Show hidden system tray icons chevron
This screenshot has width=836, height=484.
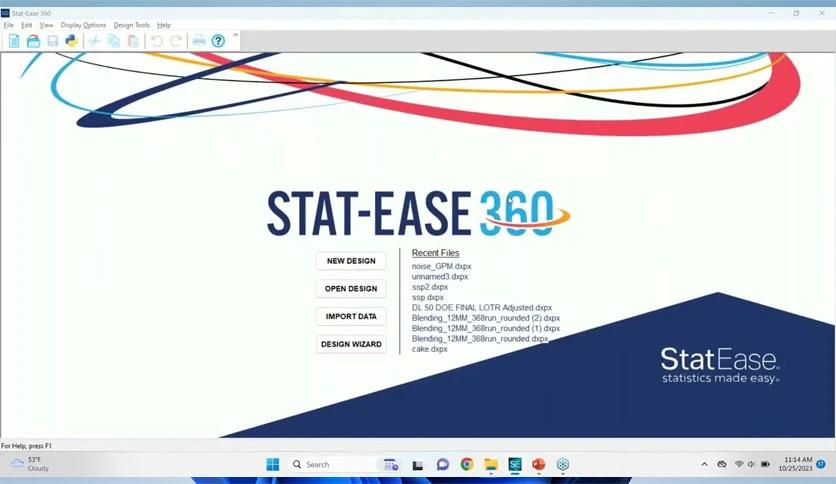coord(704,464)
